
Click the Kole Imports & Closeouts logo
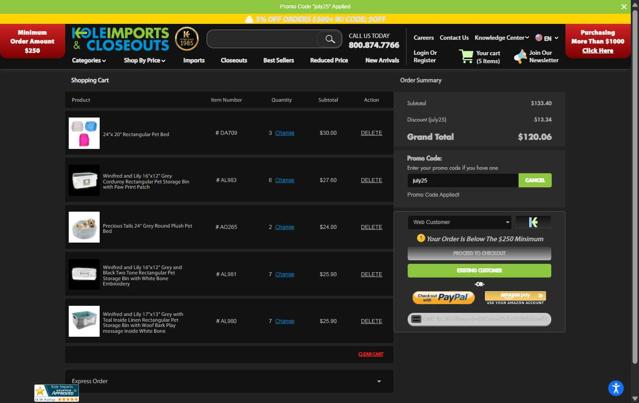click(x=120, y=39)
